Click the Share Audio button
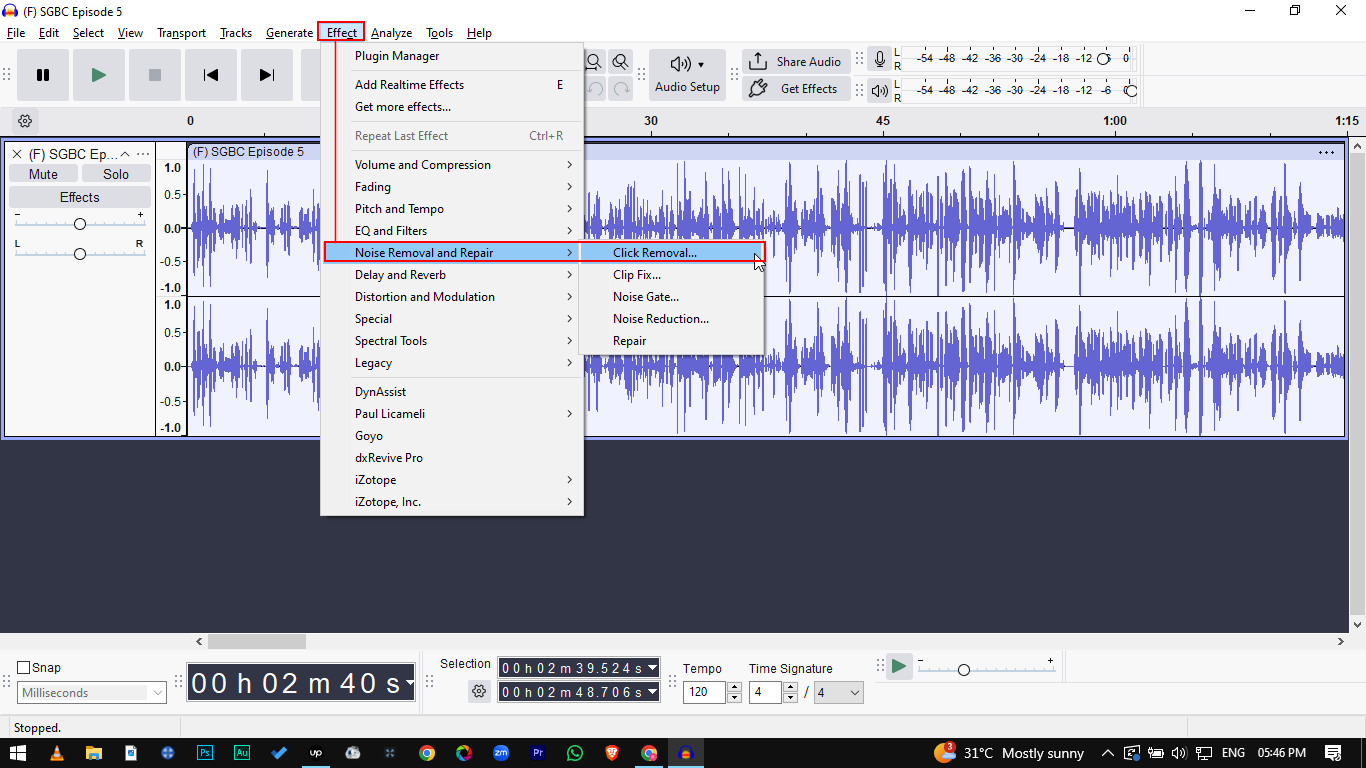Viewport: 1366px width, 768px height. 796,61
